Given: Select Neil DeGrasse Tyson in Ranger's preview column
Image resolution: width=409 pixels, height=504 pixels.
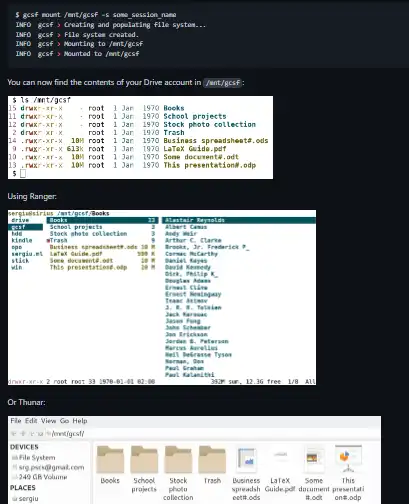Looking at the screenshot, I should point(198,355).
